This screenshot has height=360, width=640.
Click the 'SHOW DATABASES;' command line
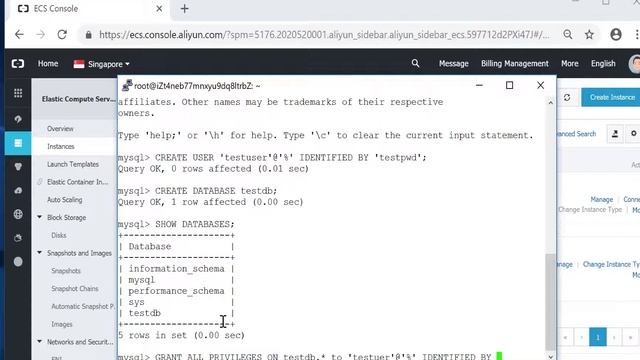[x=176, y=224]
